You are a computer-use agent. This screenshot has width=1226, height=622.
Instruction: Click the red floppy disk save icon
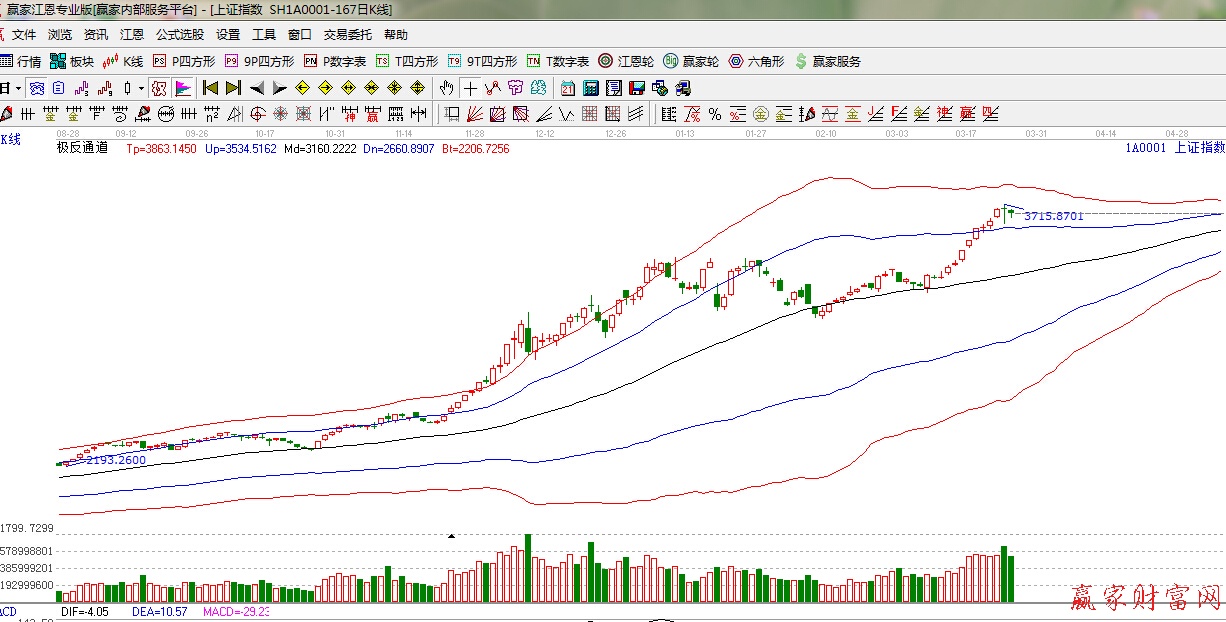(637, 88)
